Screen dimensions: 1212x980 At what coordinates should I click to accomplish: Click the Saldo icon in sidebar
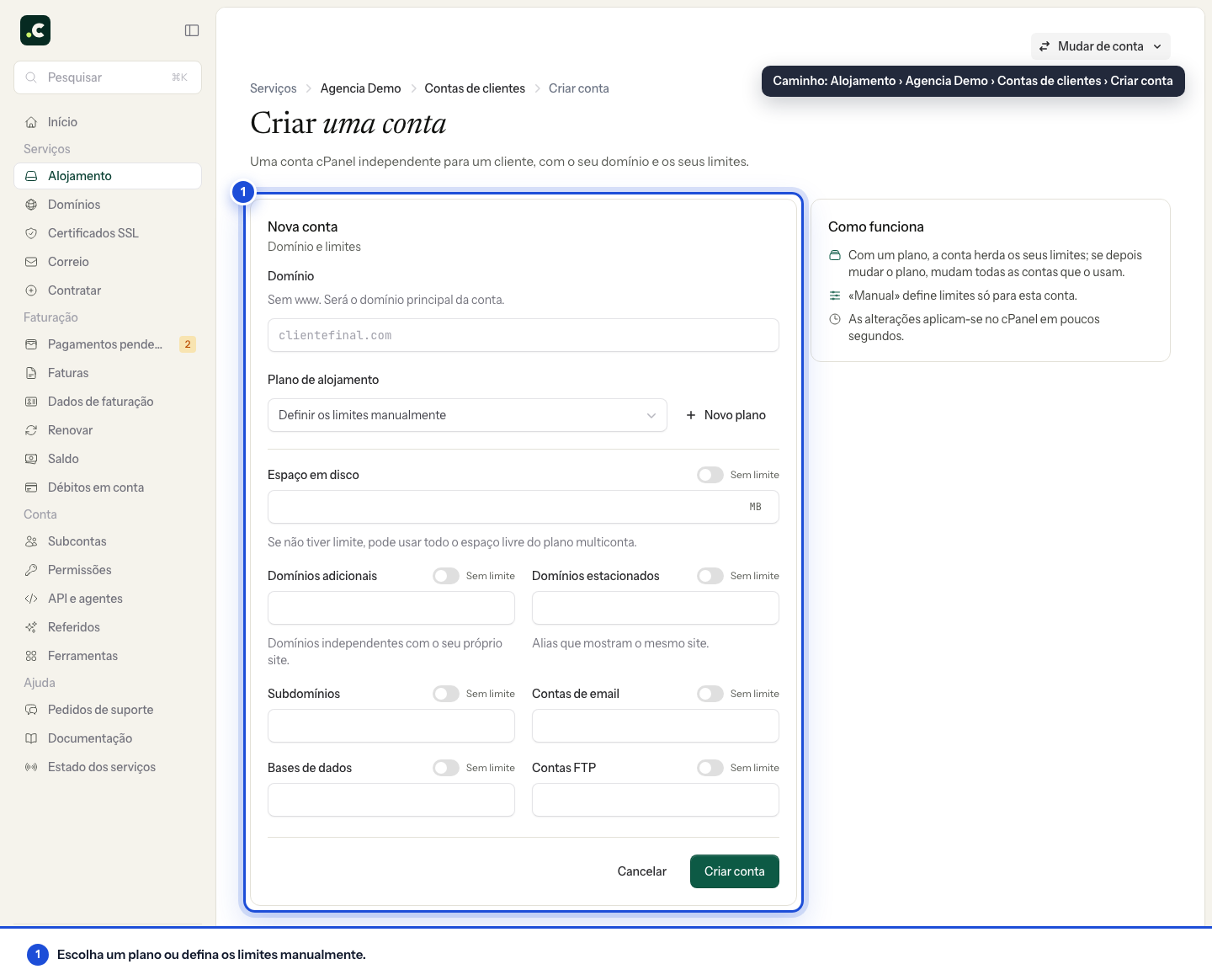31,459
